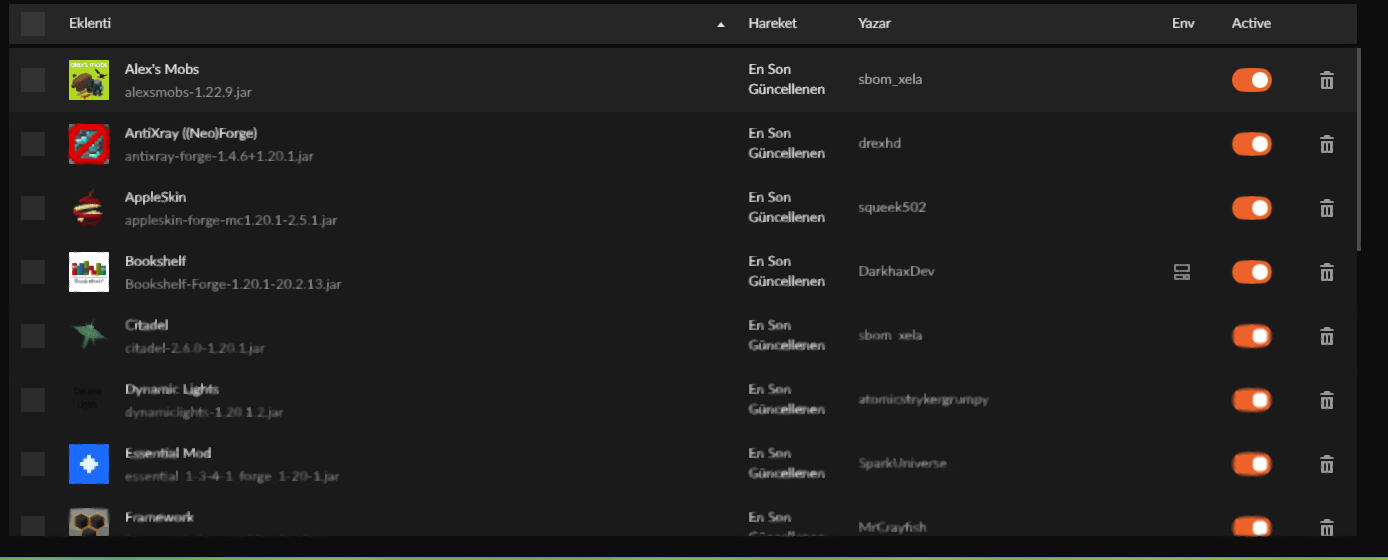Click file name alexsmobs-1.22.9.jar
Image resolution: width=1388 pixels, height=560 pixels.
point(189,92)
